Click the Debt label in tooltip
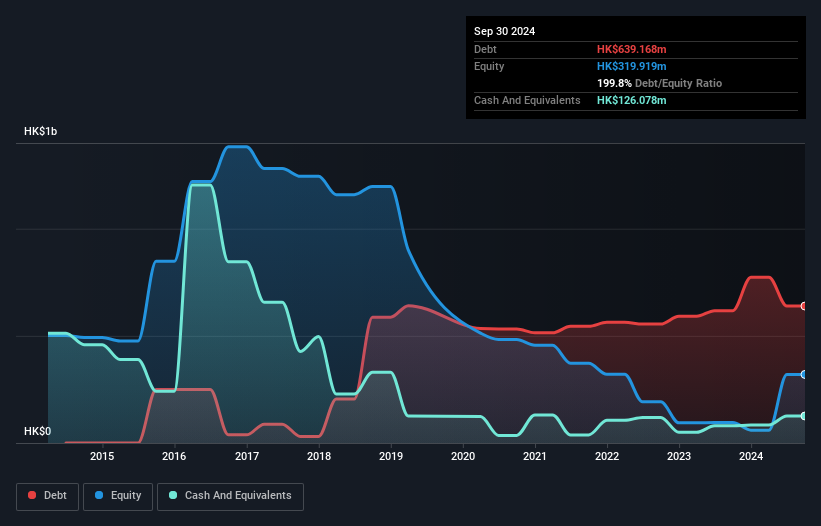 coord(485,49)
